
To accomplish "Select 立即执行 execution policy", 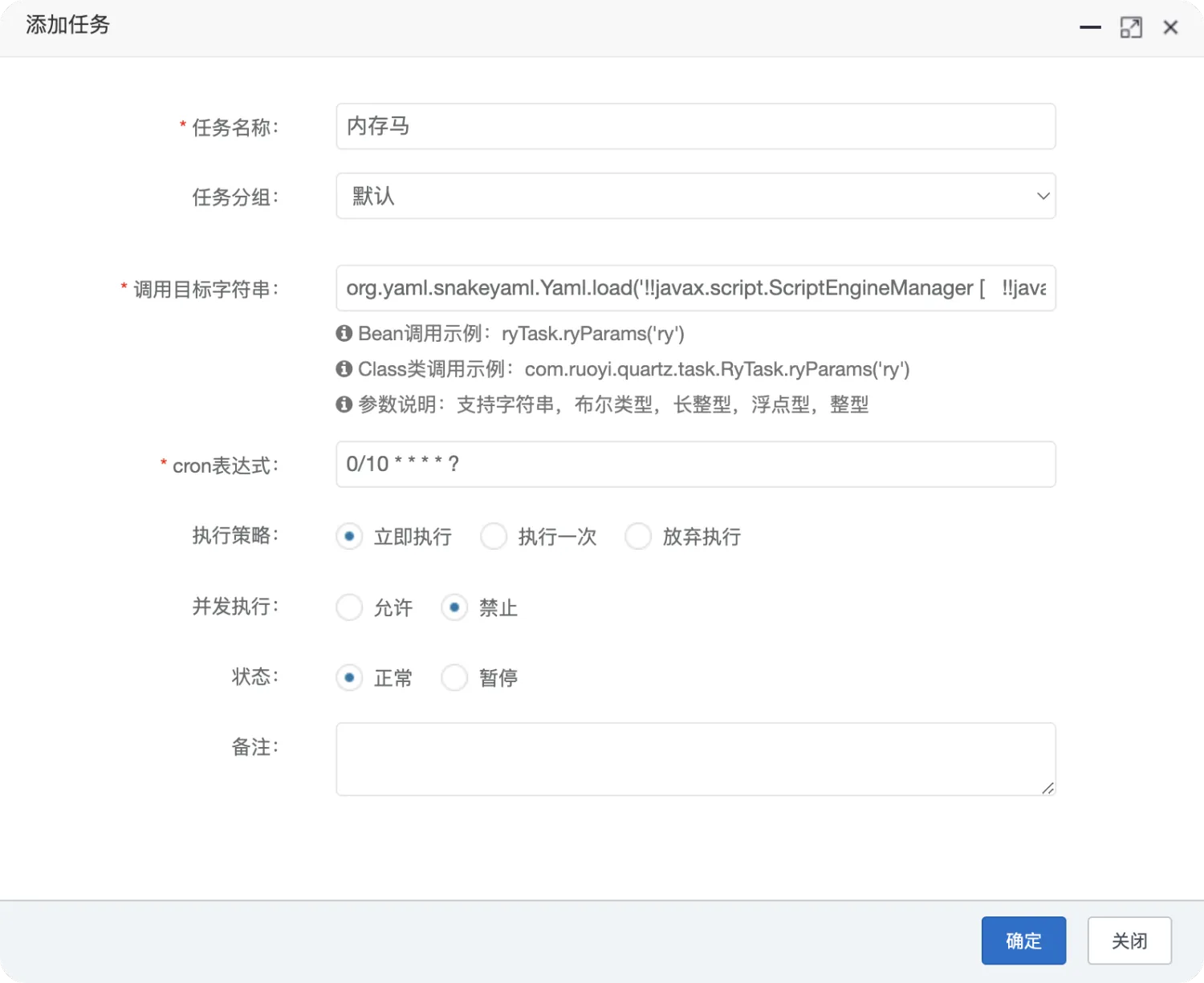I will [349, 536].
